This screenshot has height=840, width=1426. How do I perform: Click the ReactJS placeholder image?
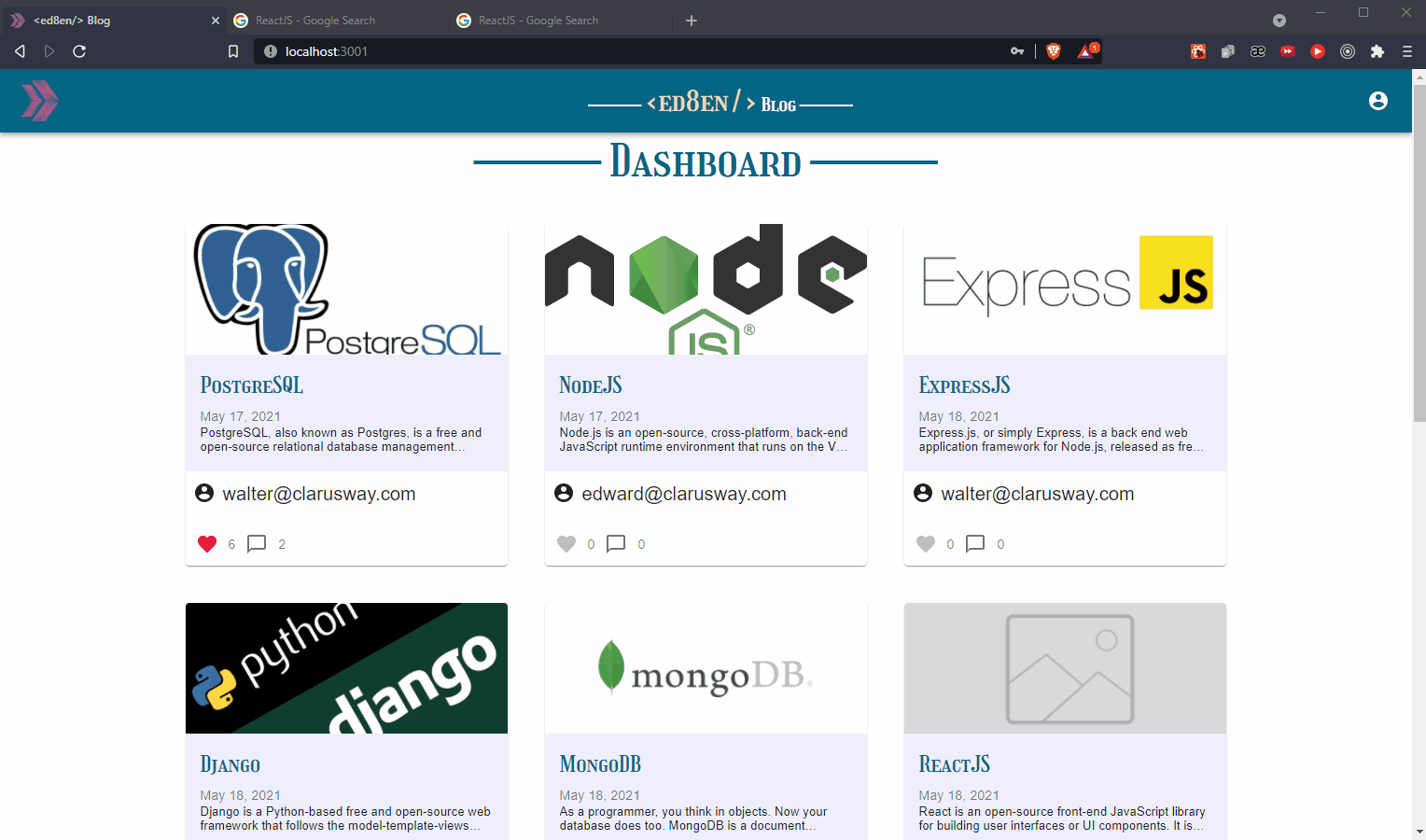(1065, 668)
